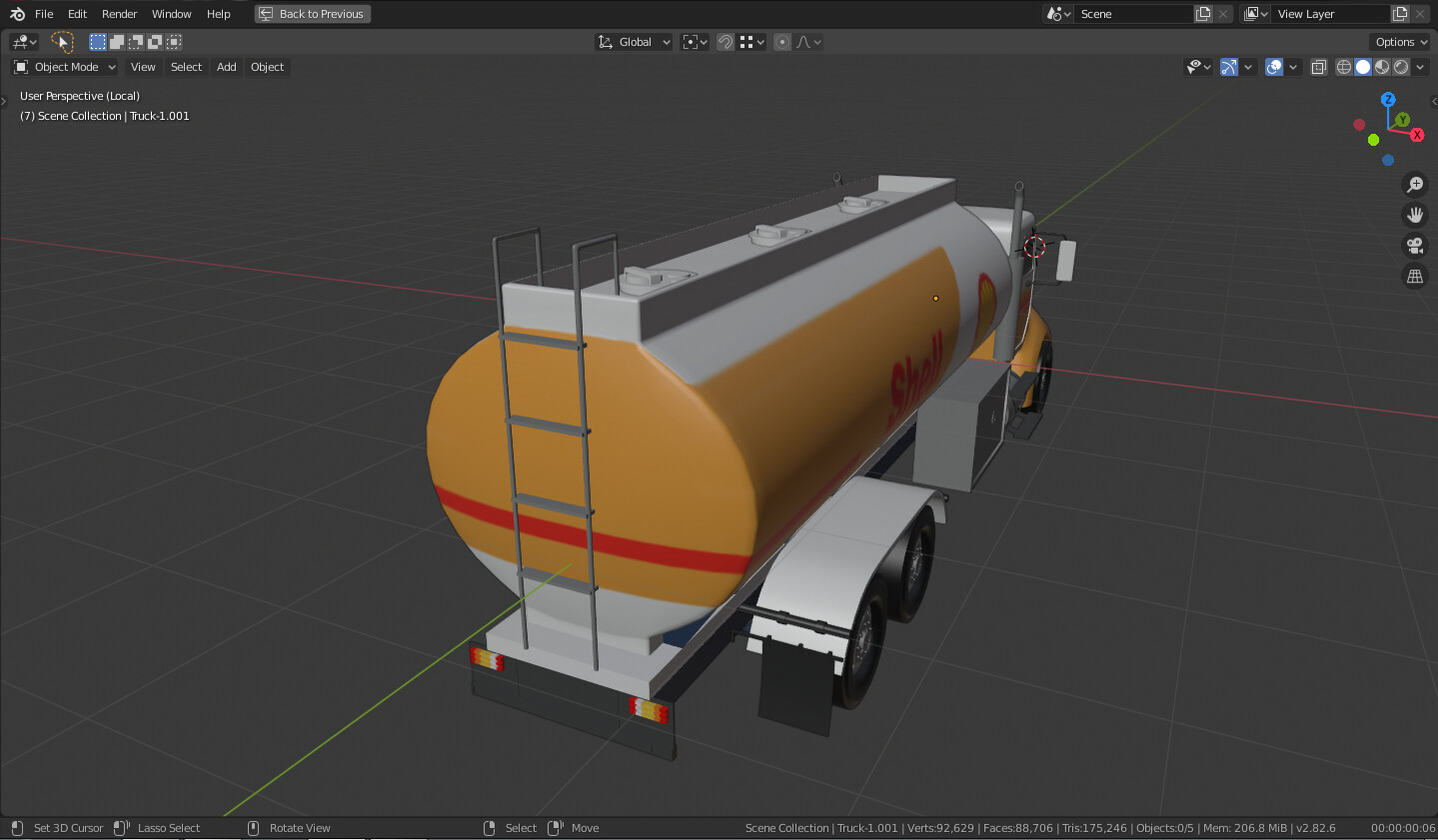The width and height of the screenshot is (1438, 840).
Task: Create a new scene with copy icon
Action: tap(1203, 14)
